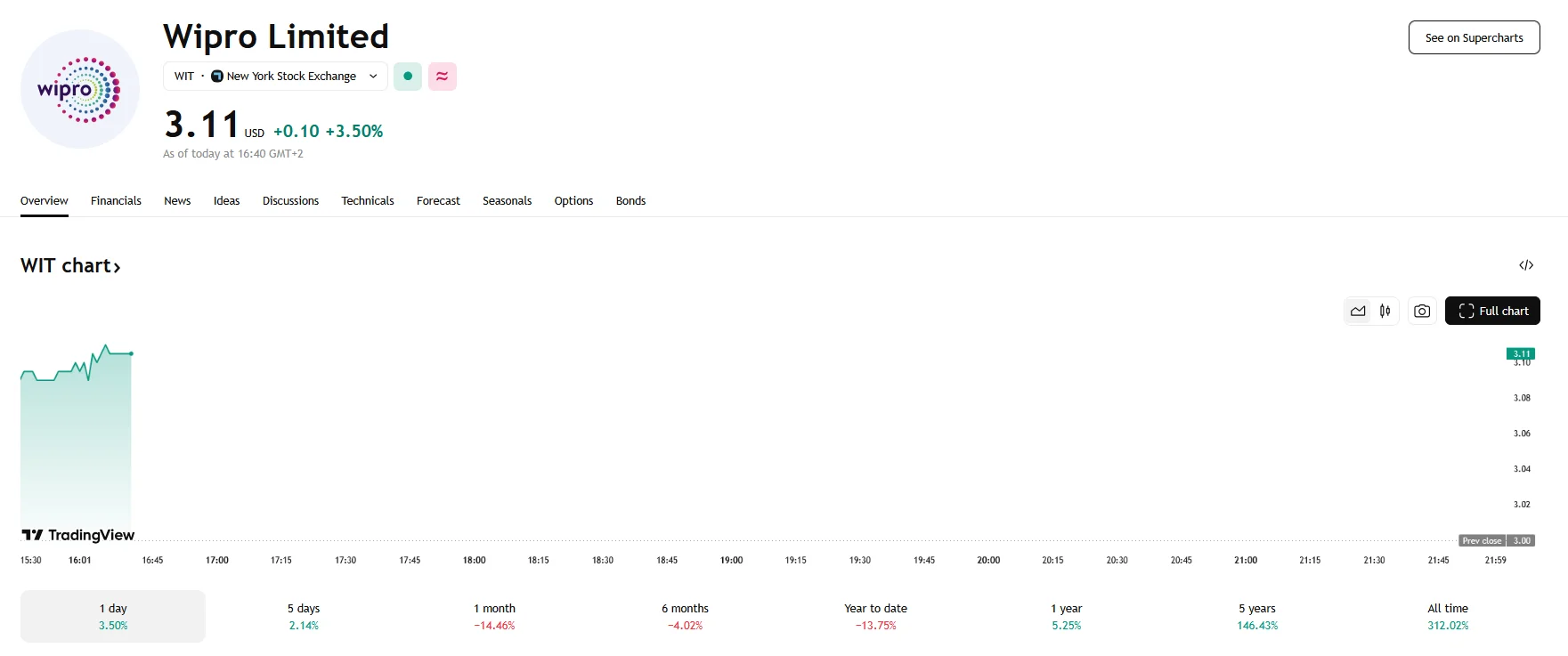1568x656 pixels.
Task: Click the last data point on price line
Action: [131, 353]
